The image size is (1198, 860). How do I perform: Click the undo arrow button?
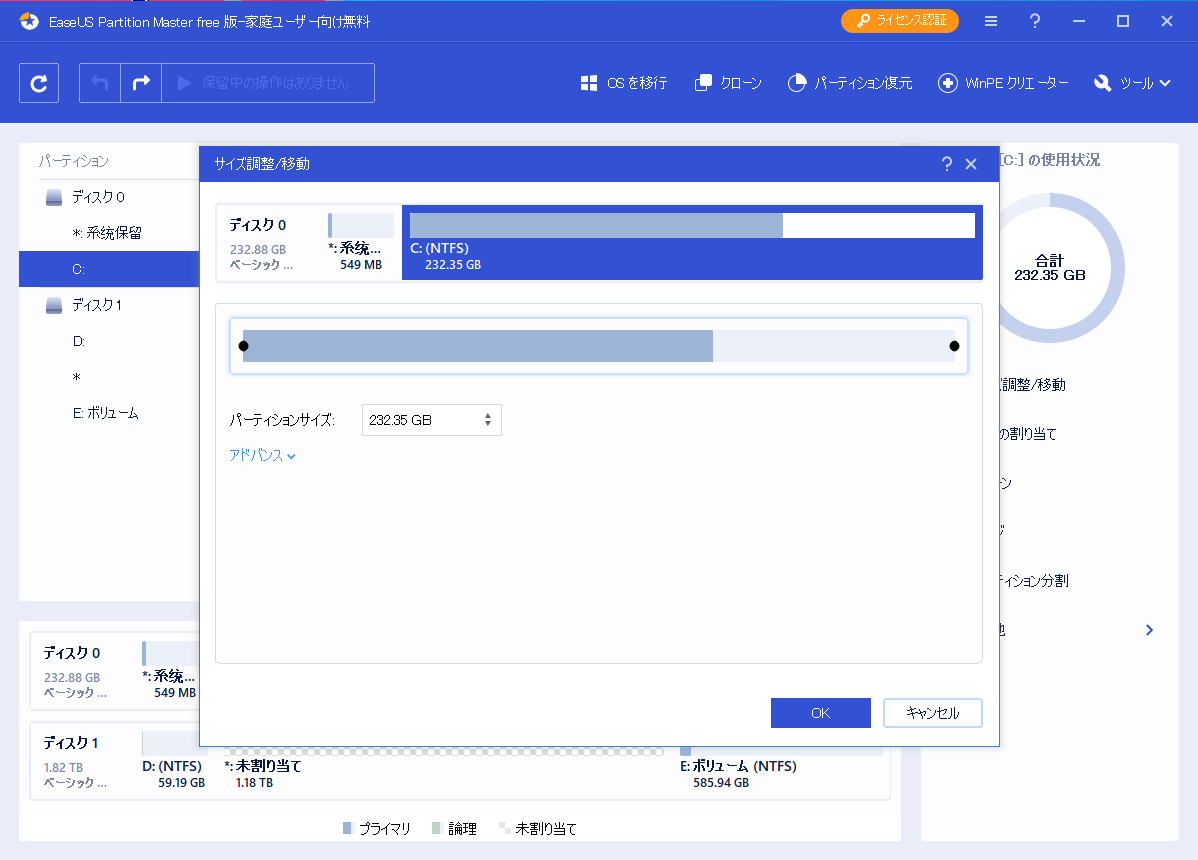[100, 82]
